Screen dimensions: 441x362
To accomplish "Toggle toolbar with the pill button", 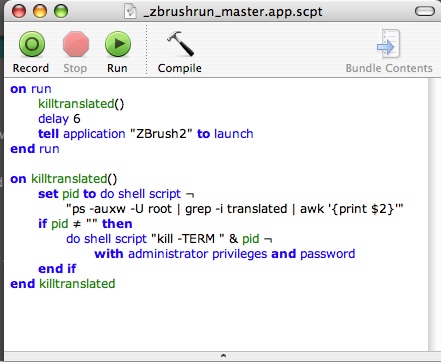I will (x=425, y=12).
